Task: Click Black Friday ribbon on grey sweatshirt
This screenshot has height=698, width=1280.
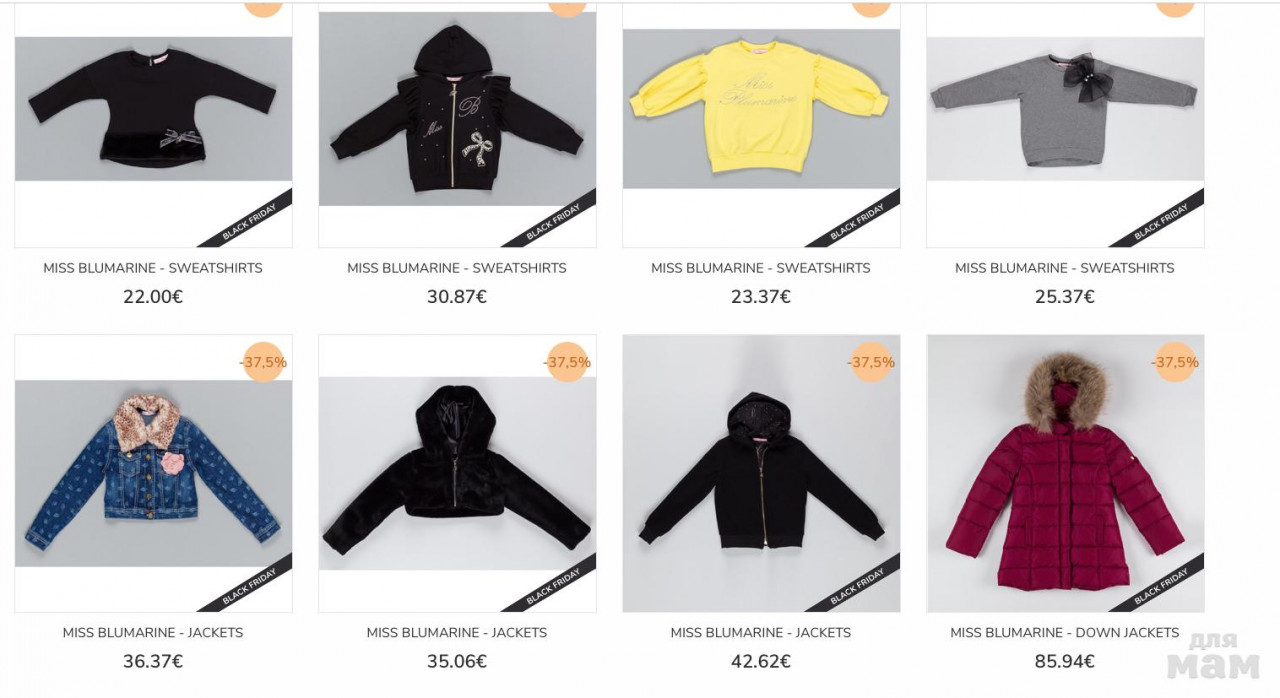Action: [x=1162, y=222]
